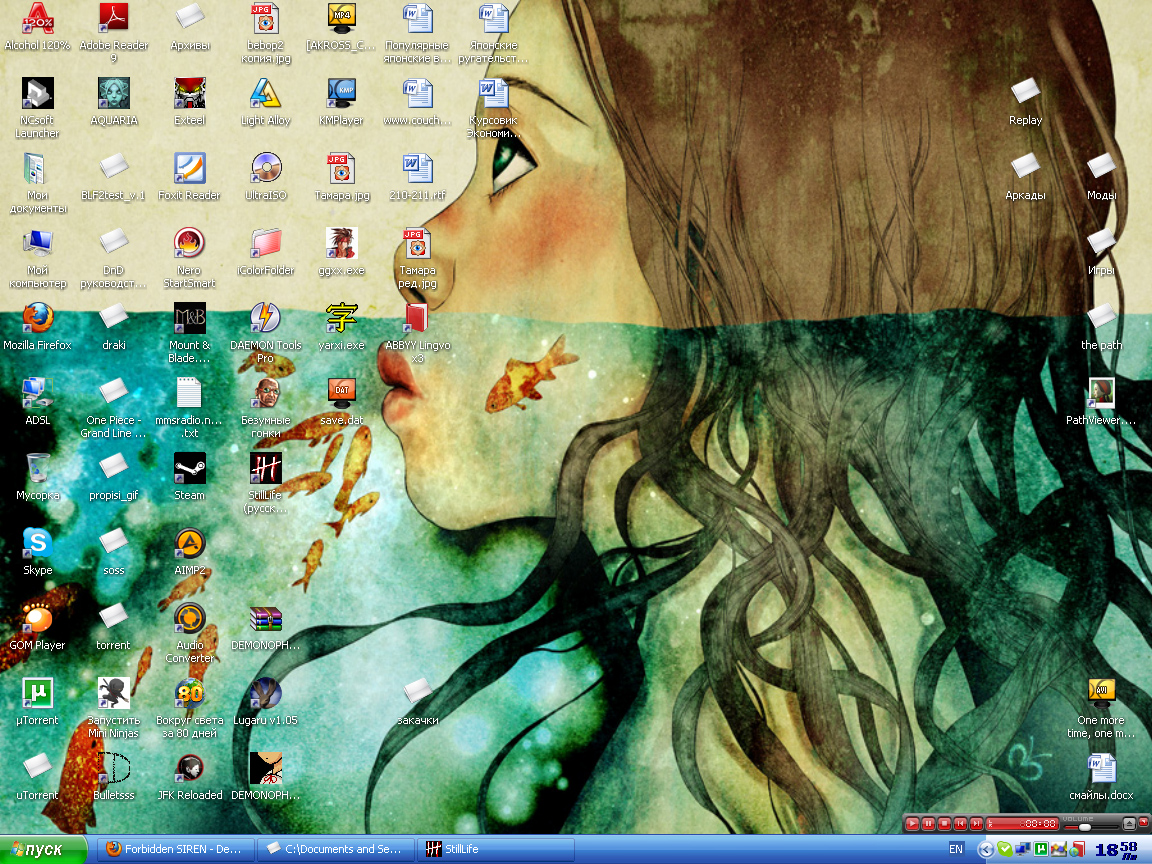
Task: Open the Пуск start menu
Action: (43, 849)
